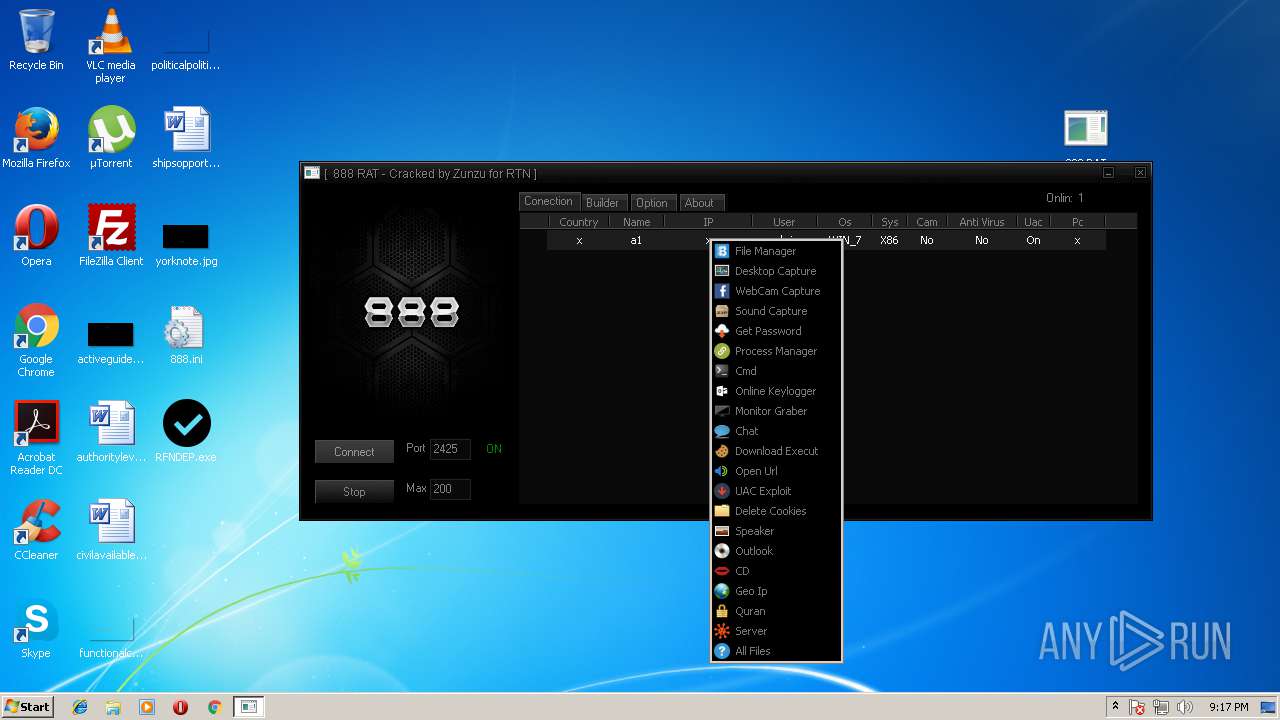Open Process Manager from the menu
The image size is (1280, 720).
[776, 351]
